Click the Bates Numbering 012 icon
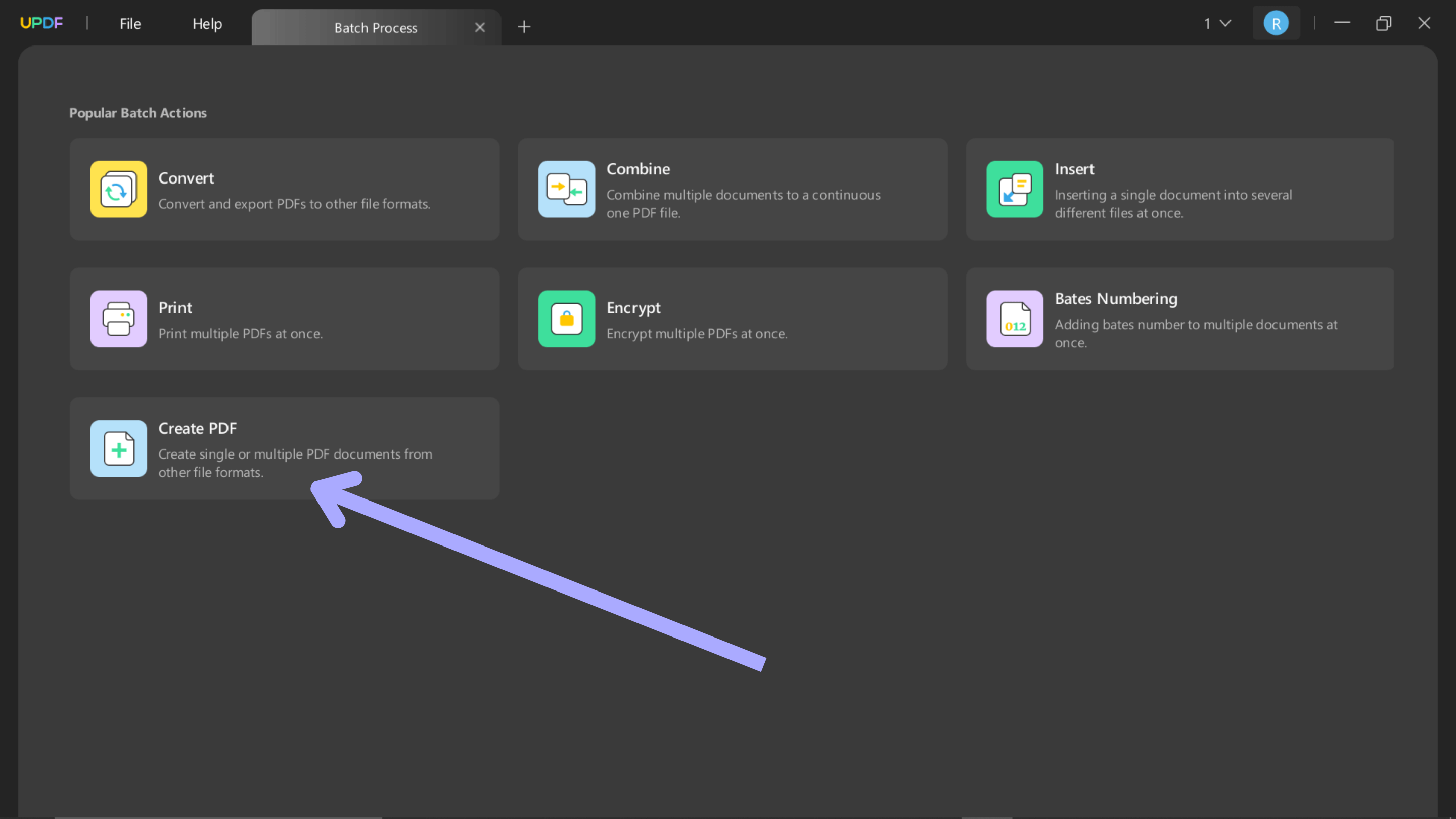1456x819 pixels. [x=1015, y=319]
